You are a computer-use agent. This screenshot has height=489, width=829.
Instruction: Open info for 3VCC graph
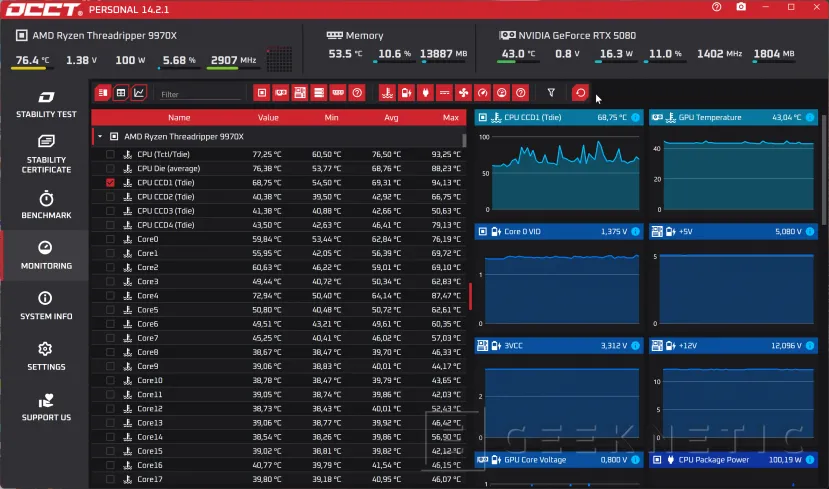pyautogui.click(x=635, y=346)
